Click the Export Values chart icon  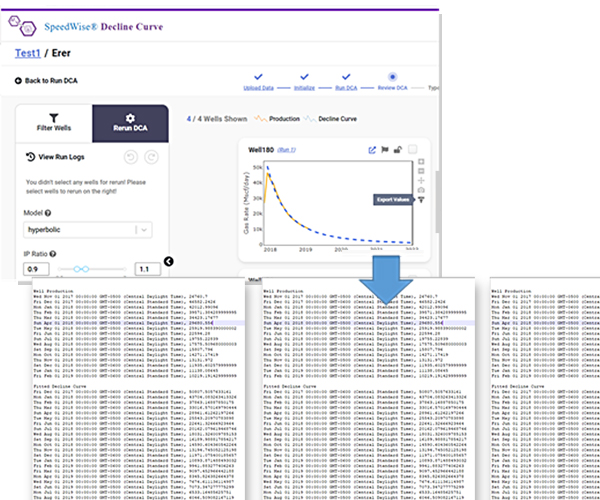point(421,200)
